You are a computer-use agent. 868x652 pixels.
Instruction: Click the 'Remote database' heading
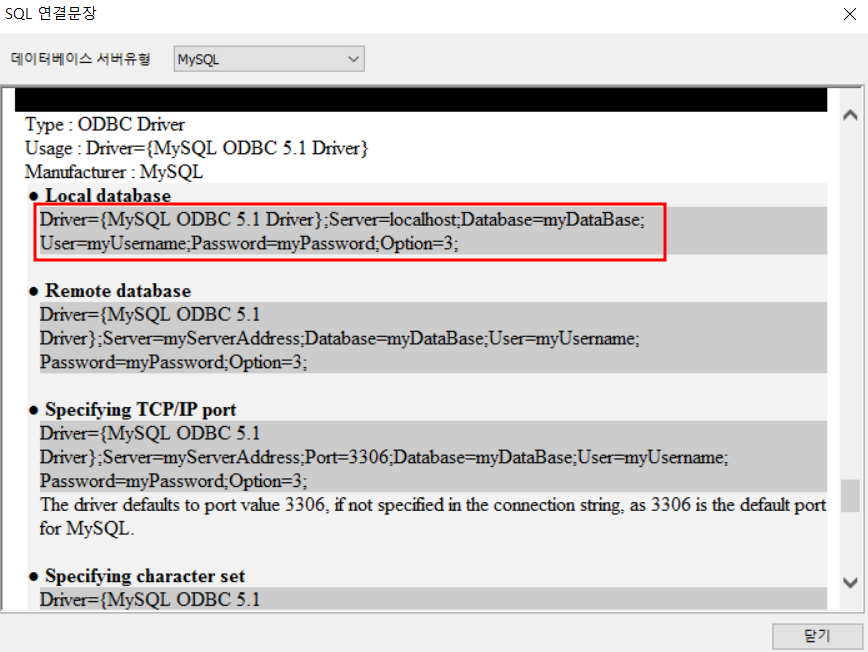pyautogui.click(x=118, y=291)
